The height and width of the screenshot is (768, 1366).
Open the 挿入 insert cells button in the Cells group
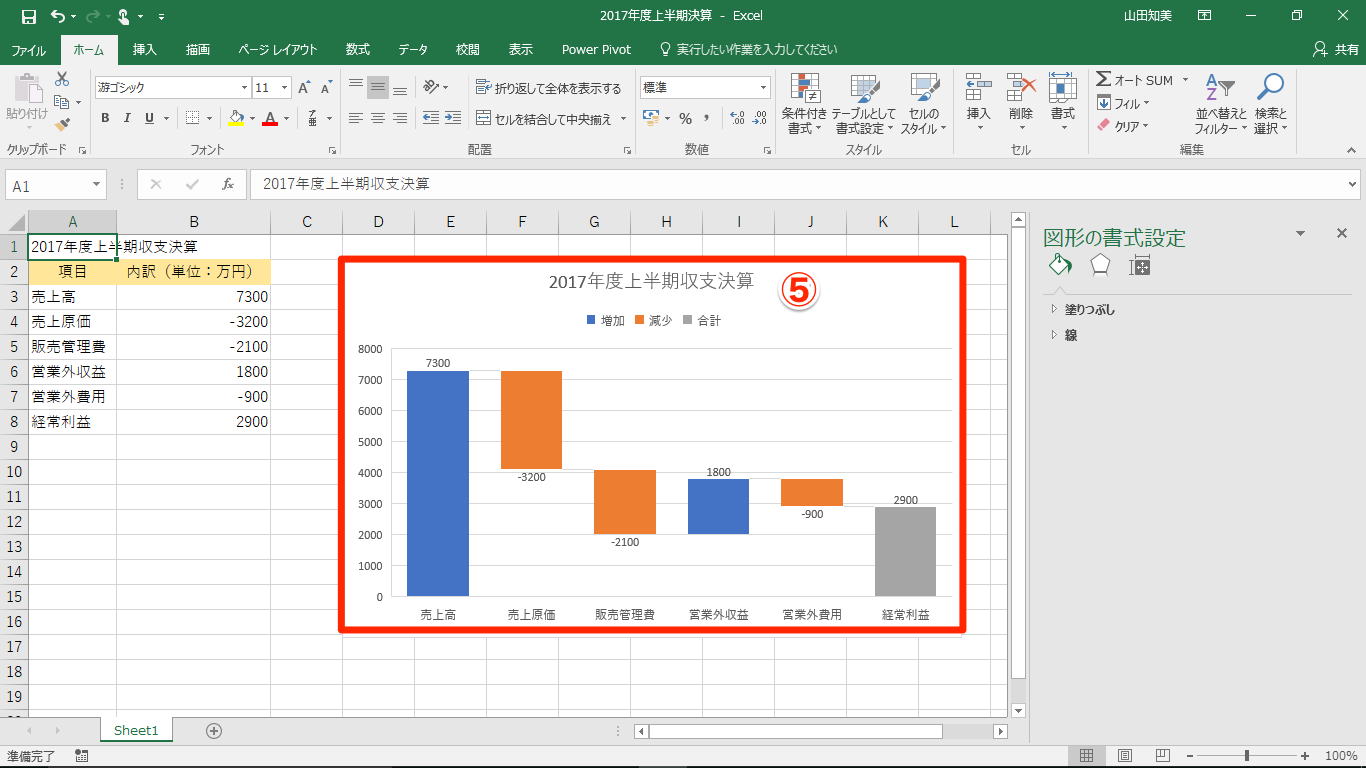pyautogui.click(x=979, y=104)
